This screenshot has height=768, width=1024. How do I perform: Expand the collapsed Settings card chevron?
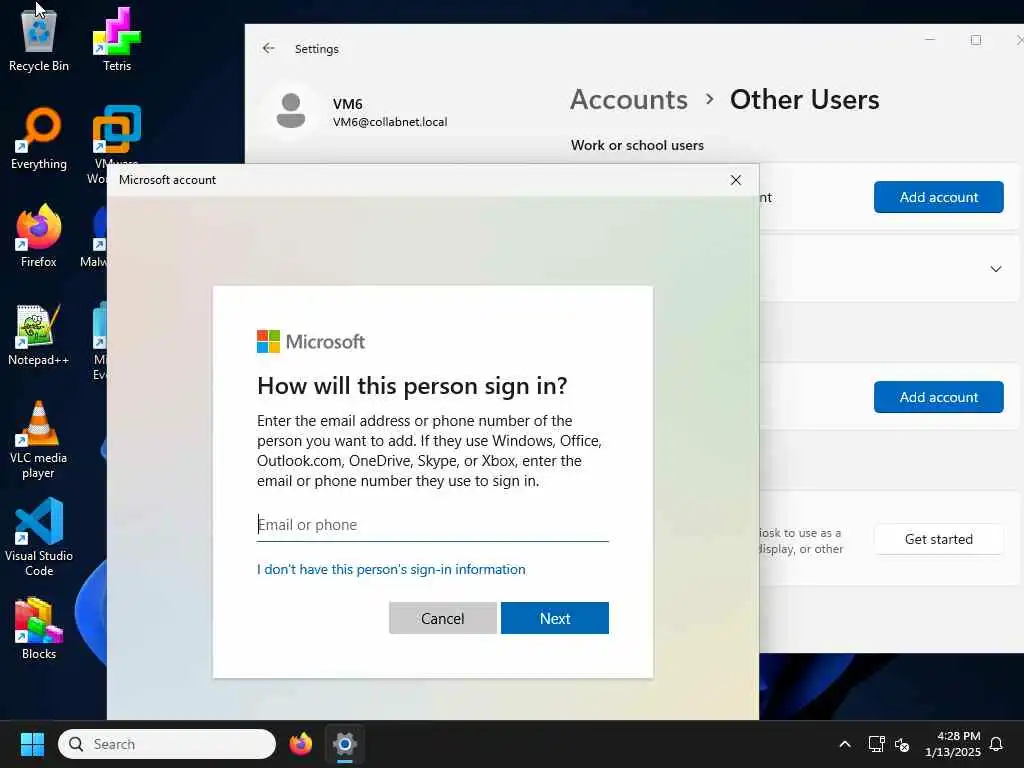995,269
